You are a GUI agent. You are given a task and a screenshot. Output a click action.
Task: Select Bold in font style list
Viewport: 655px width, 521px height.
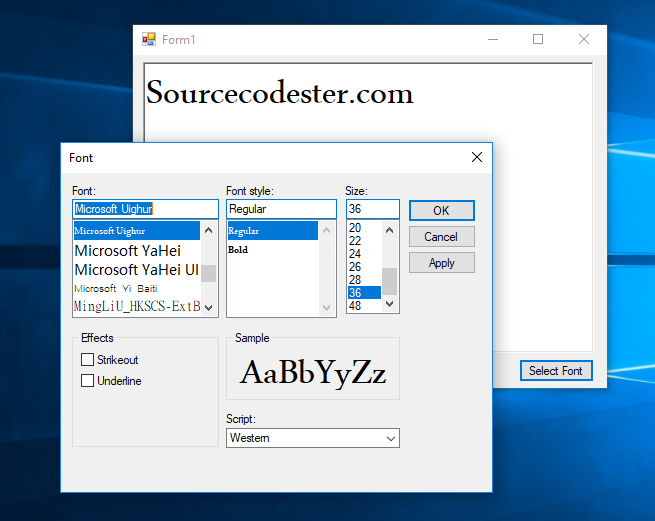273,249
